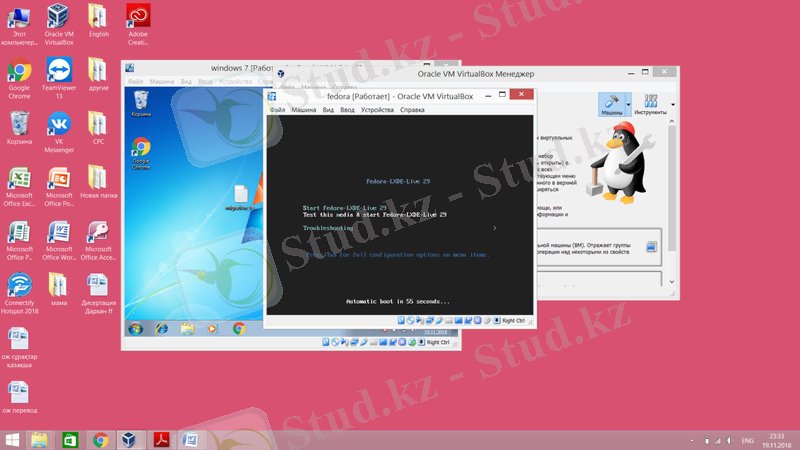Click hard disk icon in windows 7 VM status bar
Screen dimensions: 800x450
[326, 342]
